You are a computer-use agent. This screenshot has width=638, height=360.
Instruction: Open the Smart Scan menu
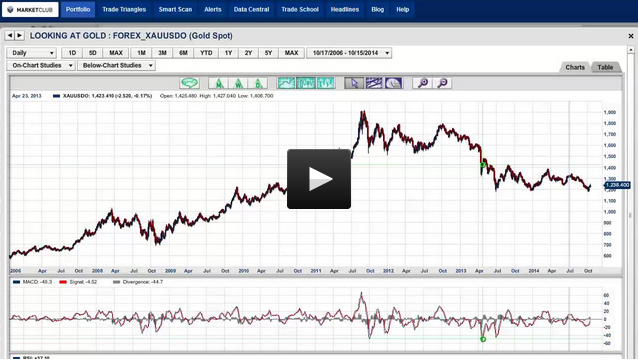(175, 9)
